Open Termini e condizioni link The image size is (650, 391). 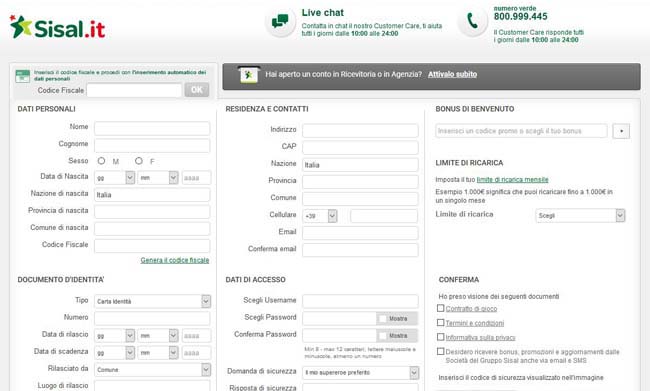coord(475,323)
